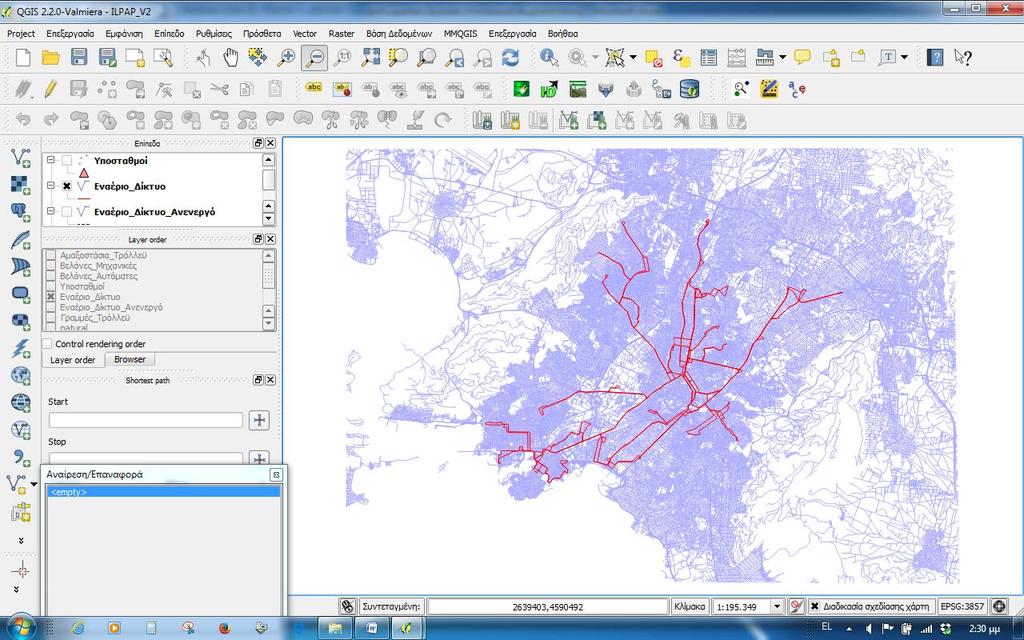
Task: Open the MMQGIS menu
Action: tap(460, 33)
